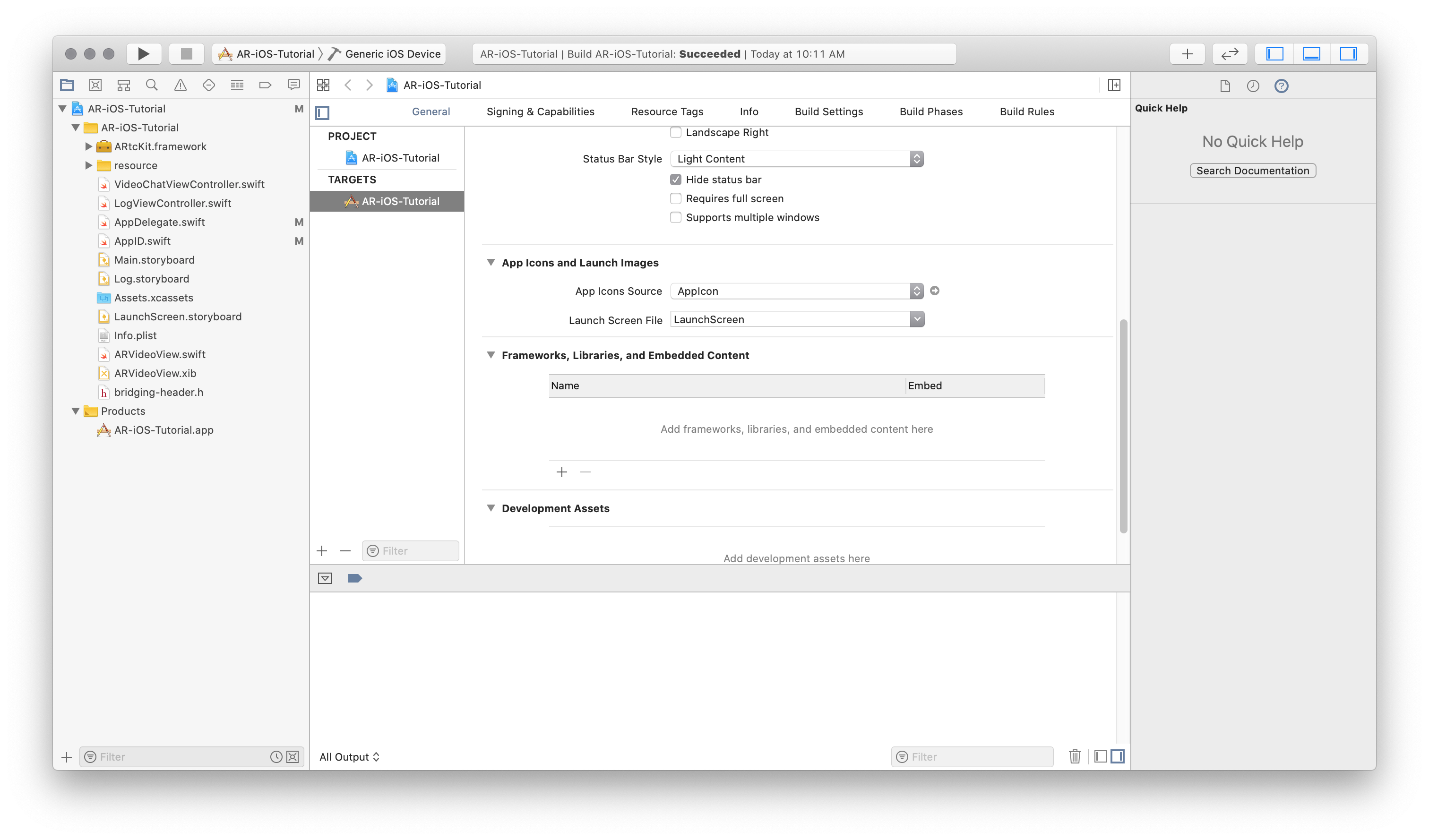Switch to Build Settings tab
The height and width of the screenshot is (840, 1429).
[828, 111]
